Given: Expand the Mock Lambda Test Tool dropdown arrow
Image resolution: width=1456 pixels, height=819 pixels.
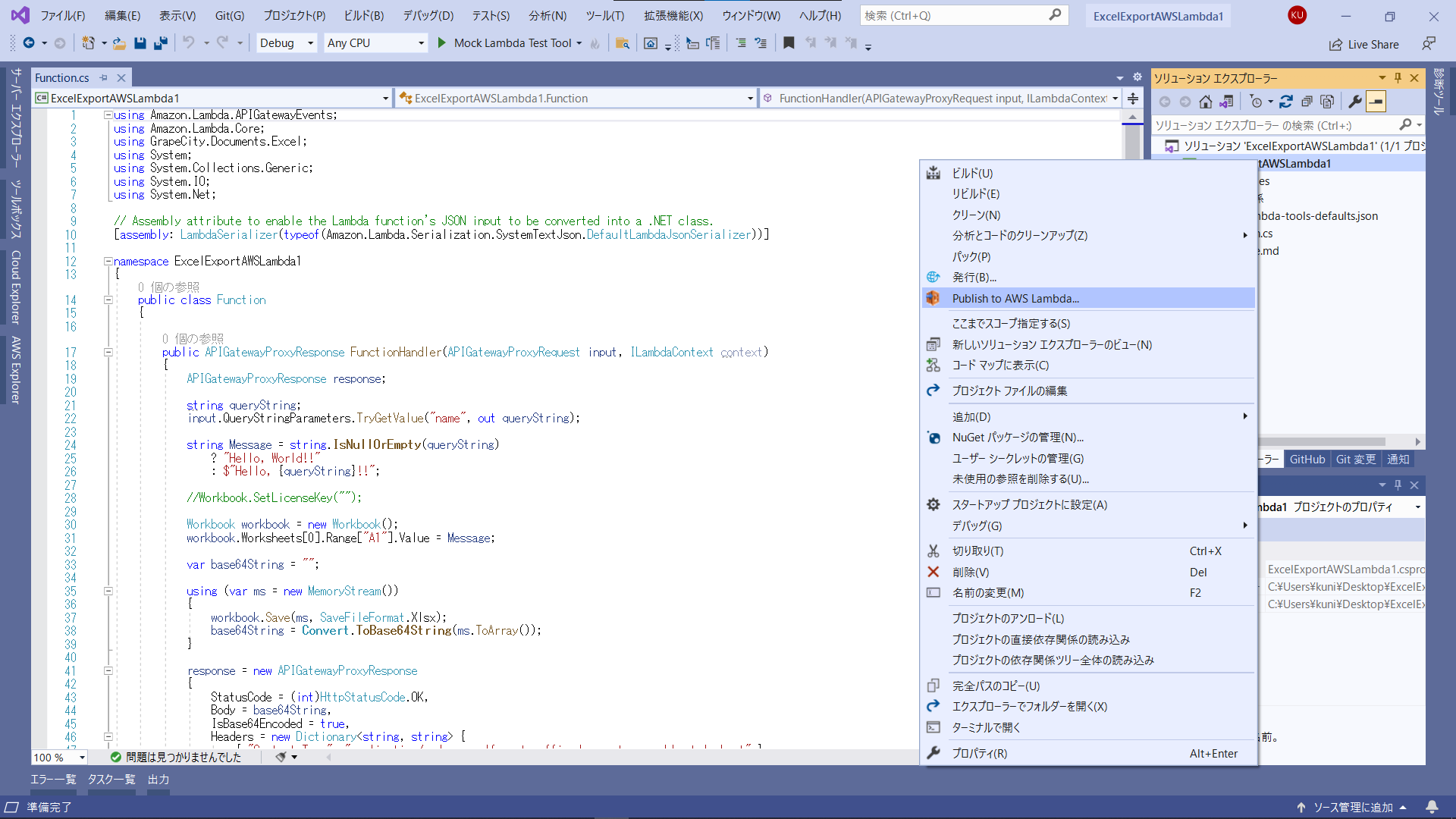Looking at the screenshot, I should click(x=579, y=43).
